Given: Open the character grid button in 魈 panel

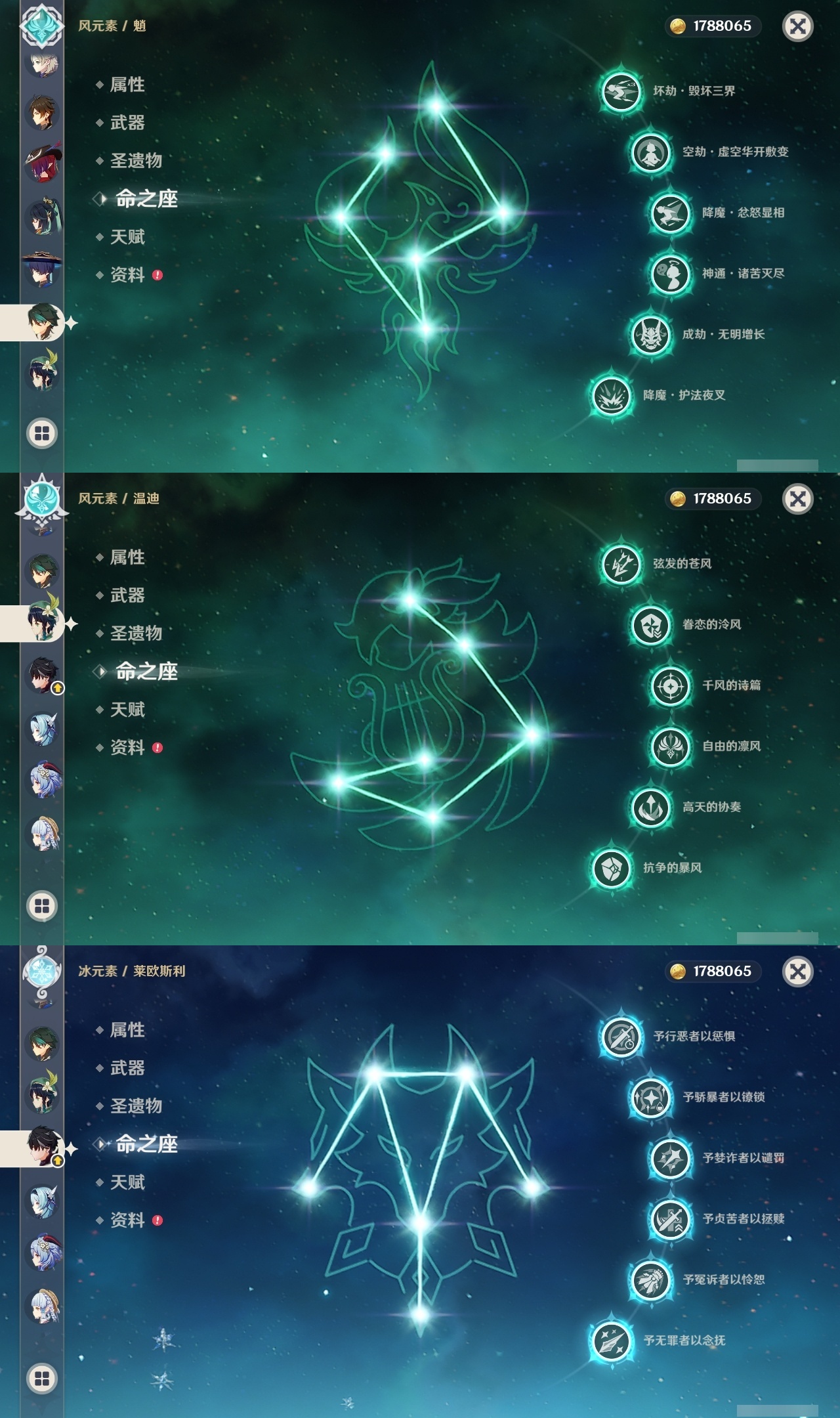Looking at the screenshot, I should 42,433.
